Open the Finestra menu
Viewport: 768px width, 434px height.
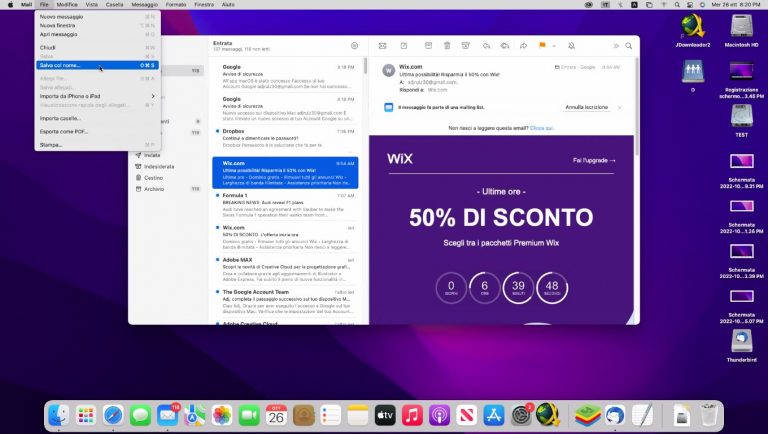click(204, 4)
